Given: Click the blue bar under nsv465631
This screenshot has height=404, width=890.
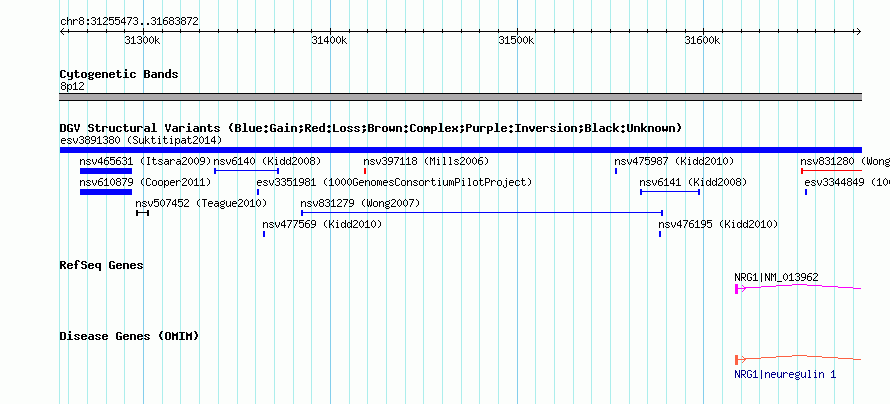Looking at the screenshot, I should click(106, 171).
